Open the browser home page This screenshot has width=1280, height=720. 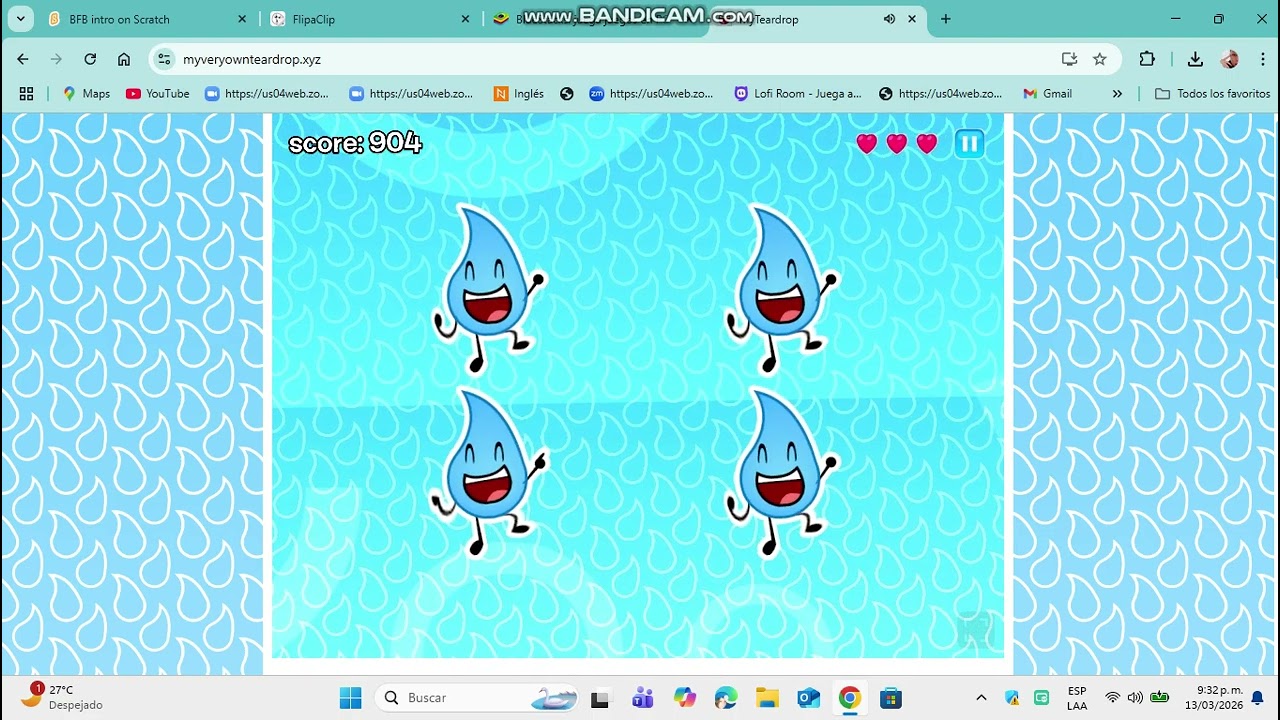(124, 59)
